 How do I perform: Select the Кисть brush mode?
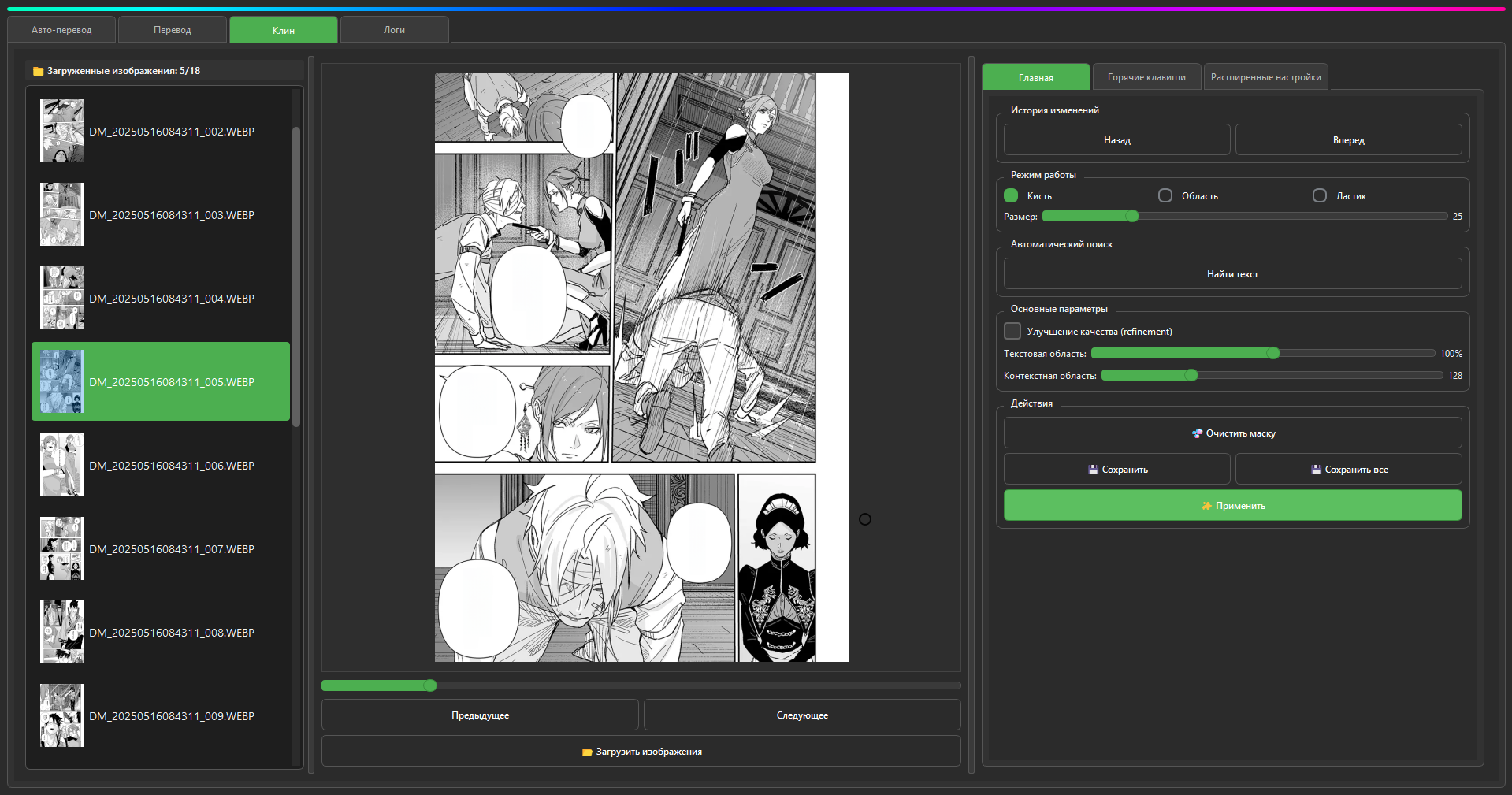(1011, 195)
